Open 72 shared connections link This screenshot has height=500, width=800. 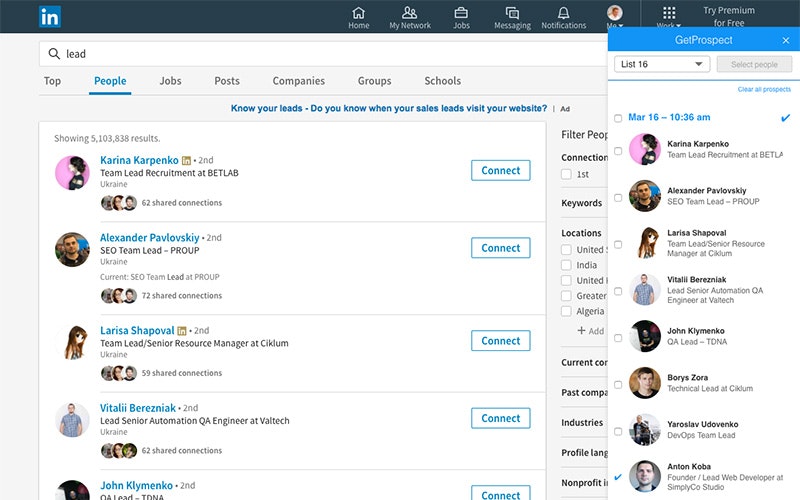pyautogui.click(x=182, y=295)
